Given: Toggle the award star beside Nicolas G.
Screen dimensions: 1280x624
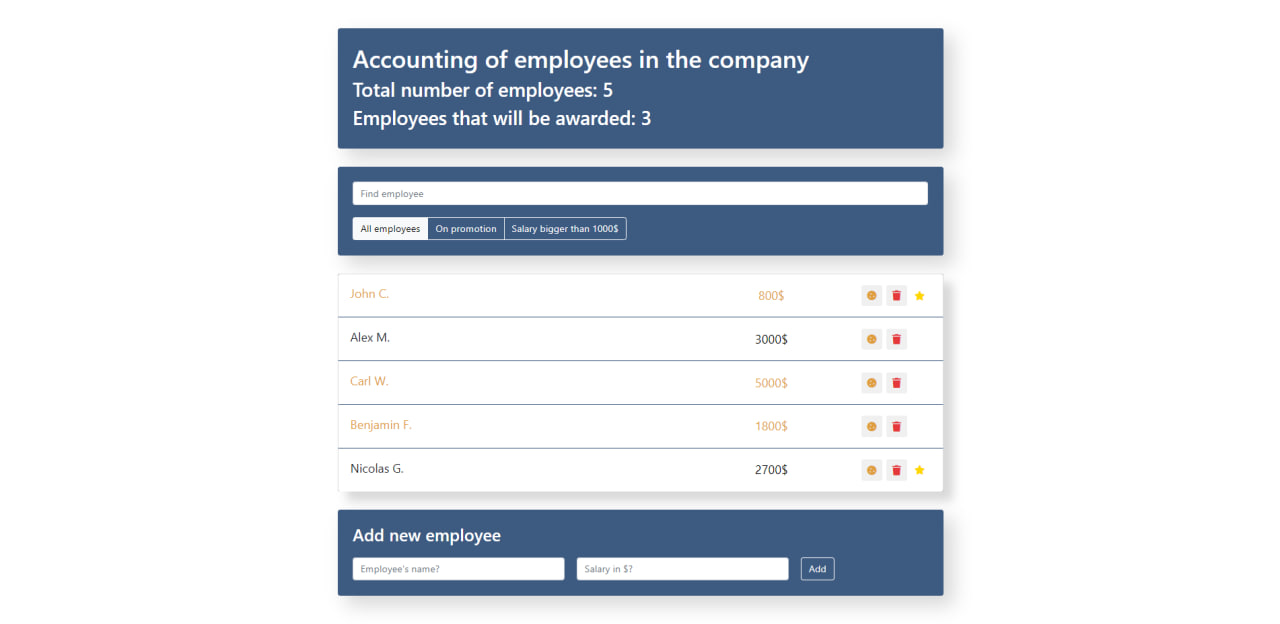Looking at the screenshot, I should [919, 469].
